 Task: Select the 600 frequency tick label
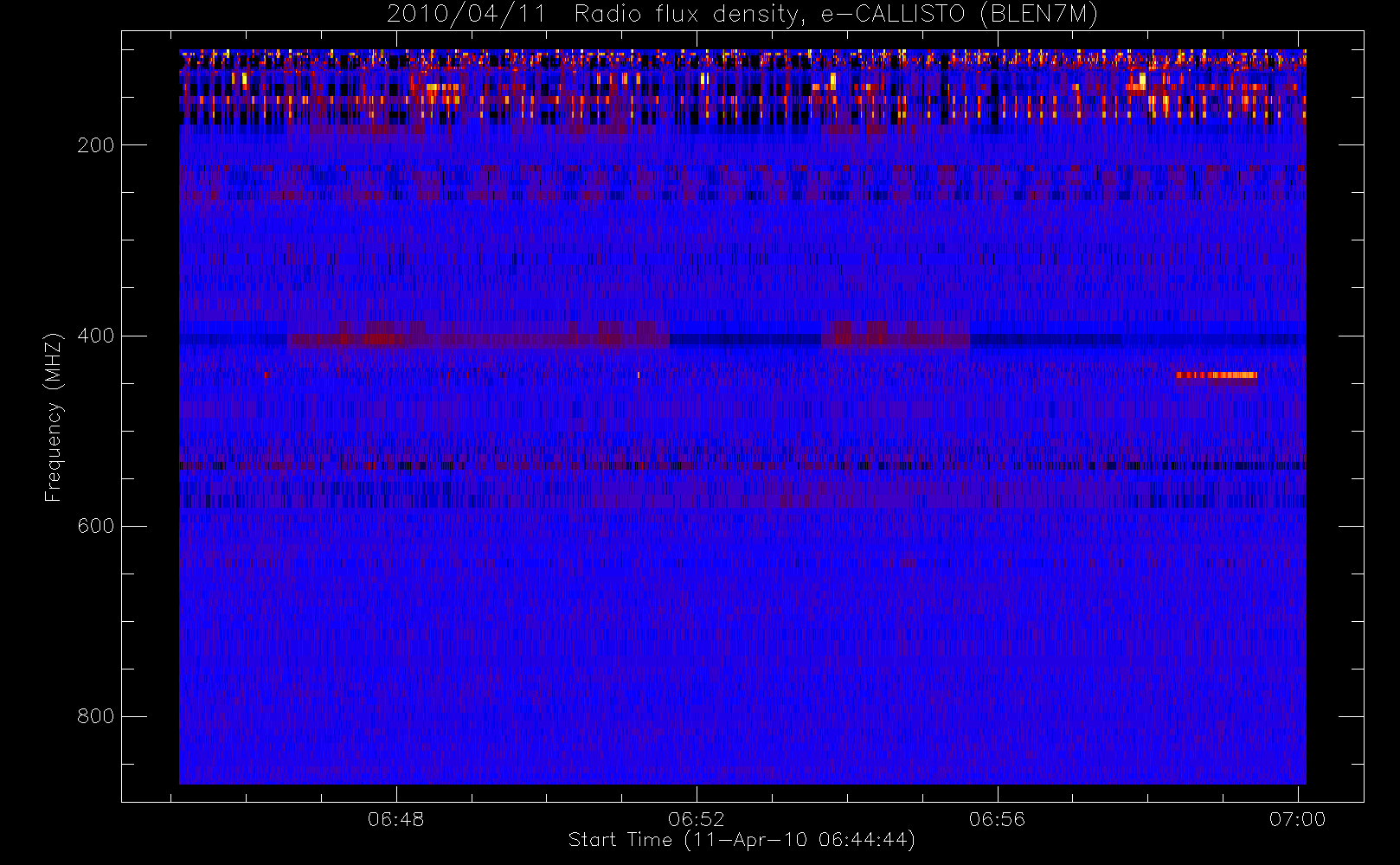[x=96, y=526]
